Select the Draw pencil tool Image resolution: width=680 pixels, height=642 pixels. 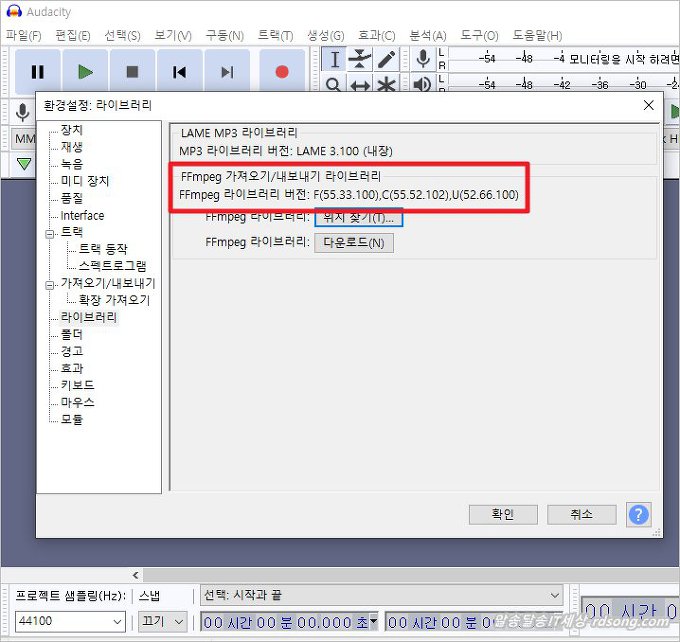386,60
